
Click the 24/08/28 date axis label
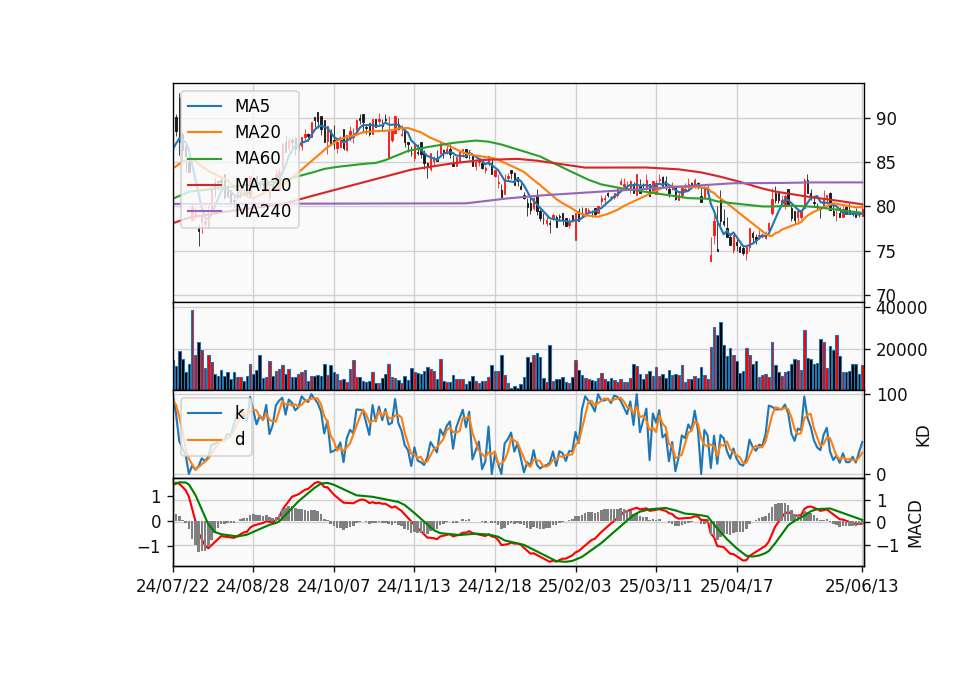tap(253, 586)
